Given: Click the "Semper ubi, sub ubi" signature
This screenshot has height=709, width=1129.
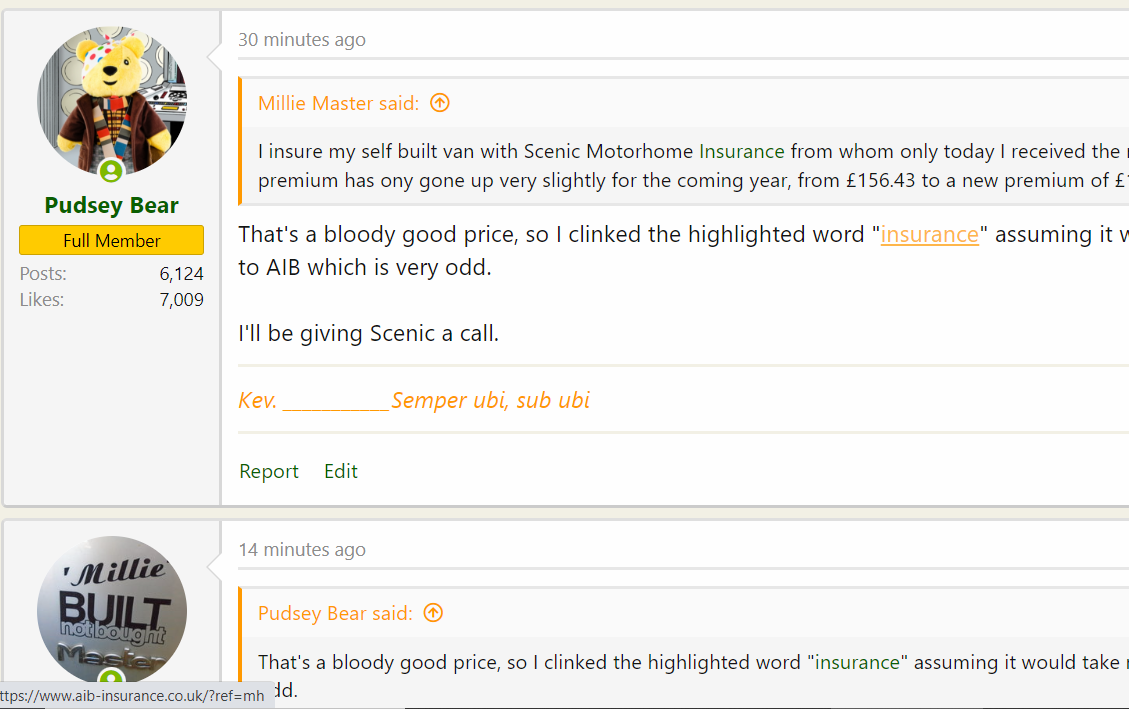Looking at the screenshot, I should coord(490,401).
